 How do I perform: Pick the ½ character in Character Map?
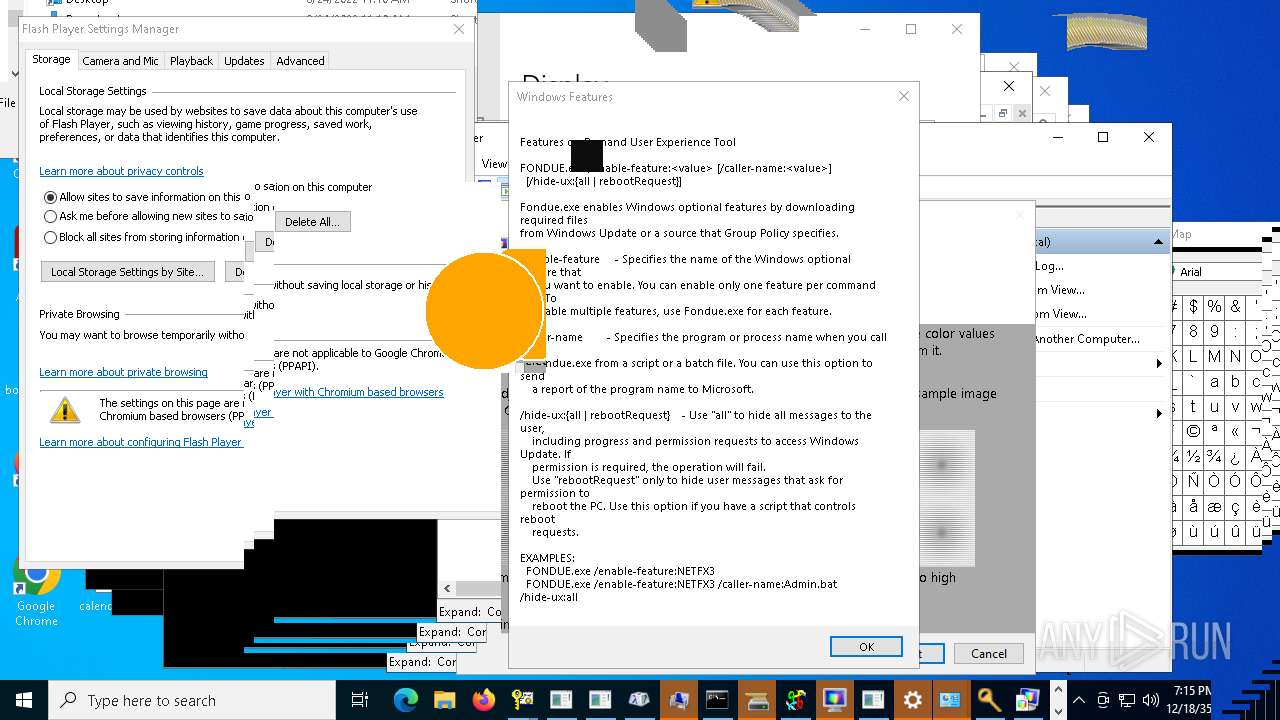[1193, 457]
